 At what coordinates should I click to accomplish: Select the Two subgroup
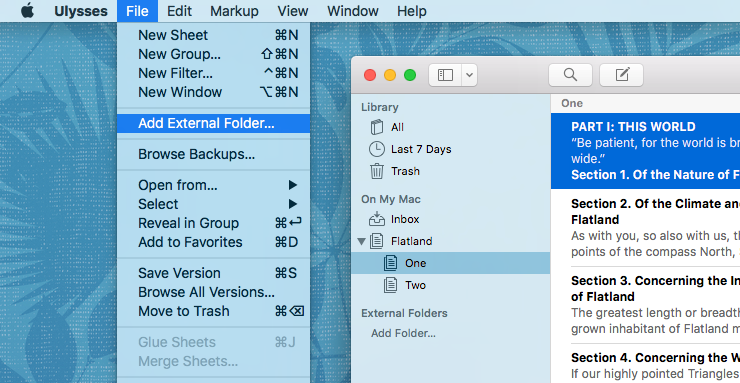450,285
